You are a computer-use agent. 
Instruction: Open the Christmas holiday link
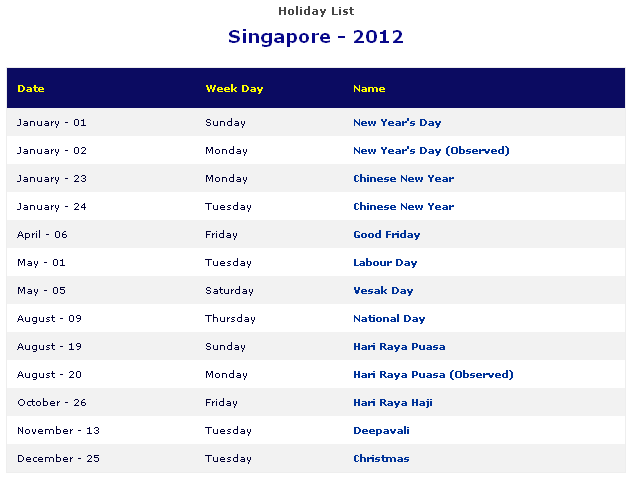[x=381, y=458]
